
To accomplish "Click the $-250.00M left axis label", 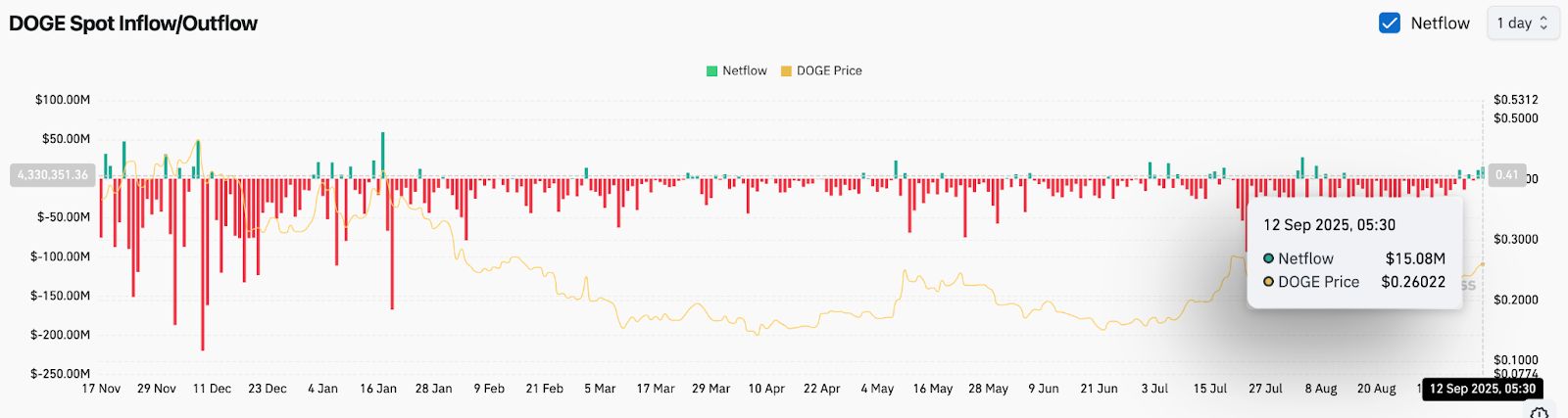I will pos(60,374).
